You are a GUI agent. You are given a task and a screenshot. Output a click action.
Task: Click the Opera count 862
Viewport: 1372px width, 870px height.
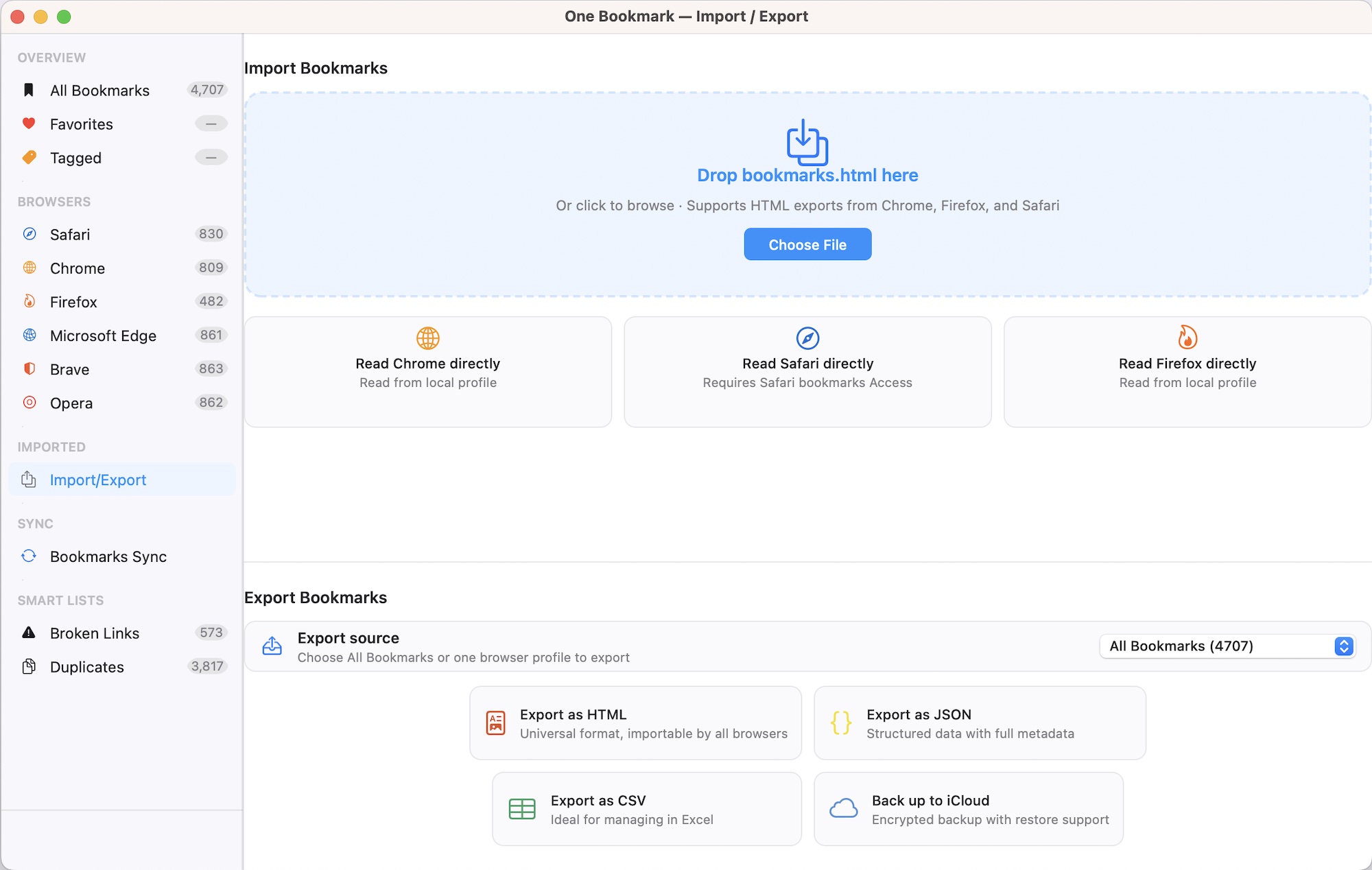(x=211, y=402)
